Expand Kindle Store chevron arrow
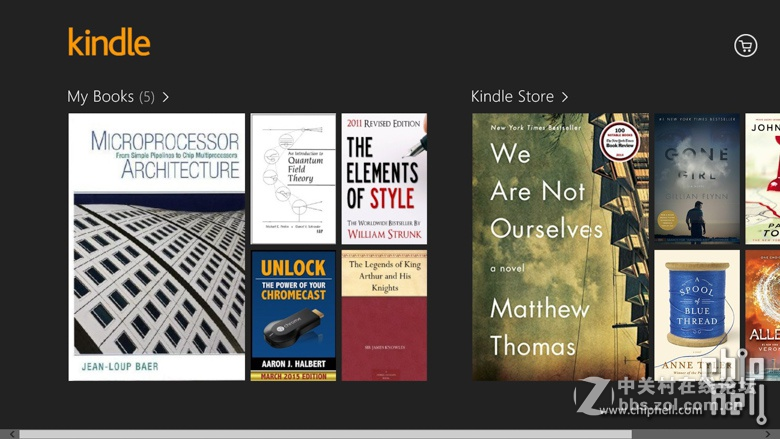Screen dimensions: 780x439 pos(565,96)
